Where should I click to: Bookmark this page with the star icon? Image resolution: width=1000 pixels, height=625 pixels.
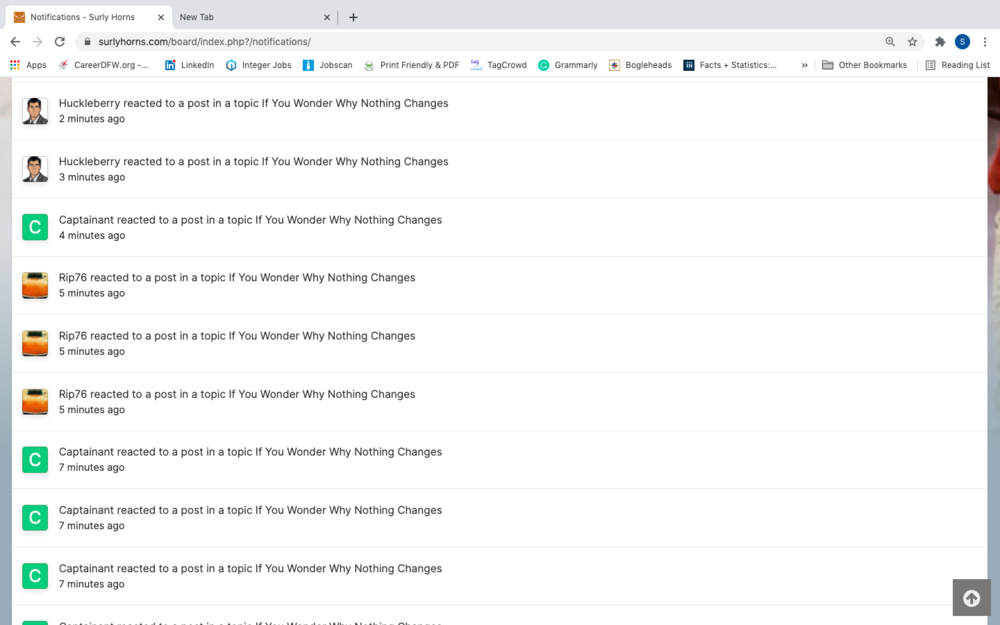coord(912,42)
